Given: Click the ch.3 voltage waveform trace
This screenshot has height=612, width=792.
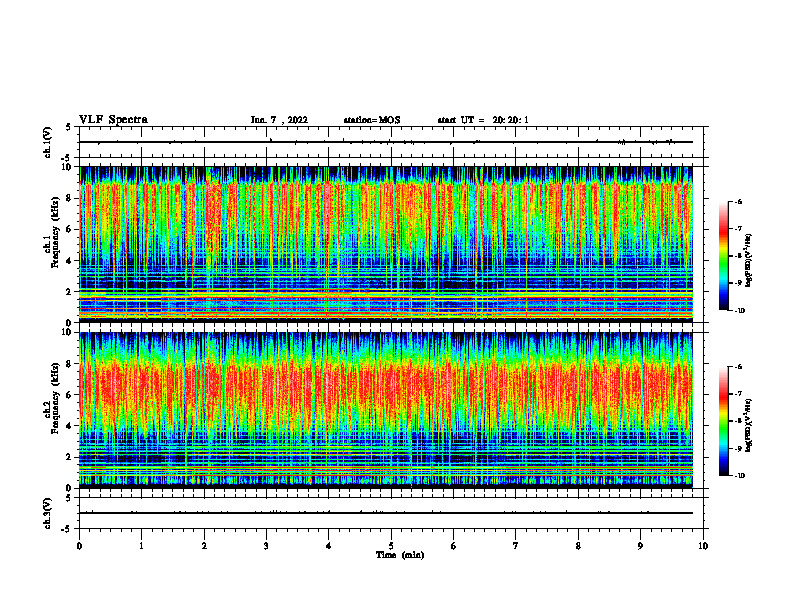Looking at the screenshot, I should pyautogui.click(x=386, y=513).
